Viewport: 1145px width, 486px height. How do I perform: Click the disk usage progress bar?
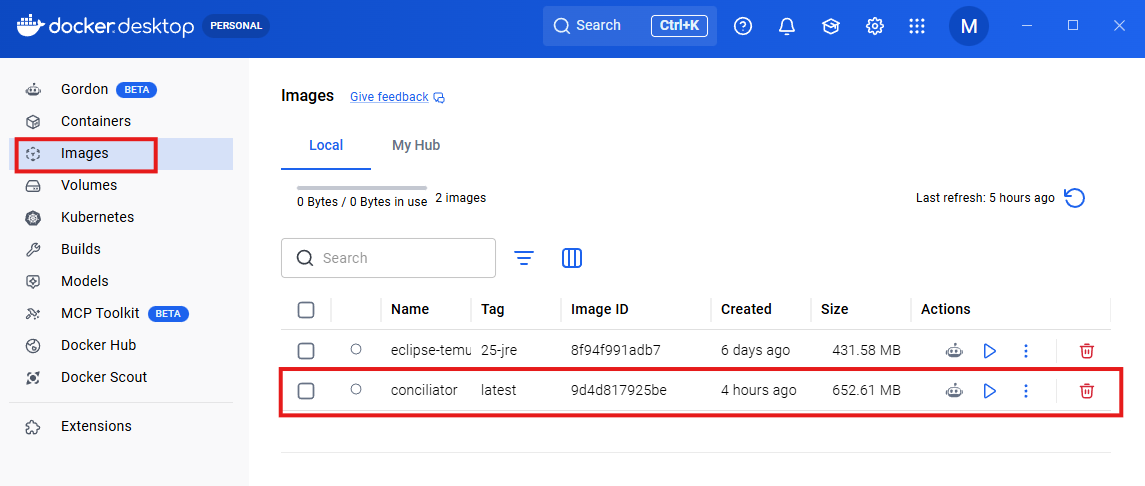click(x=361, y=188)
